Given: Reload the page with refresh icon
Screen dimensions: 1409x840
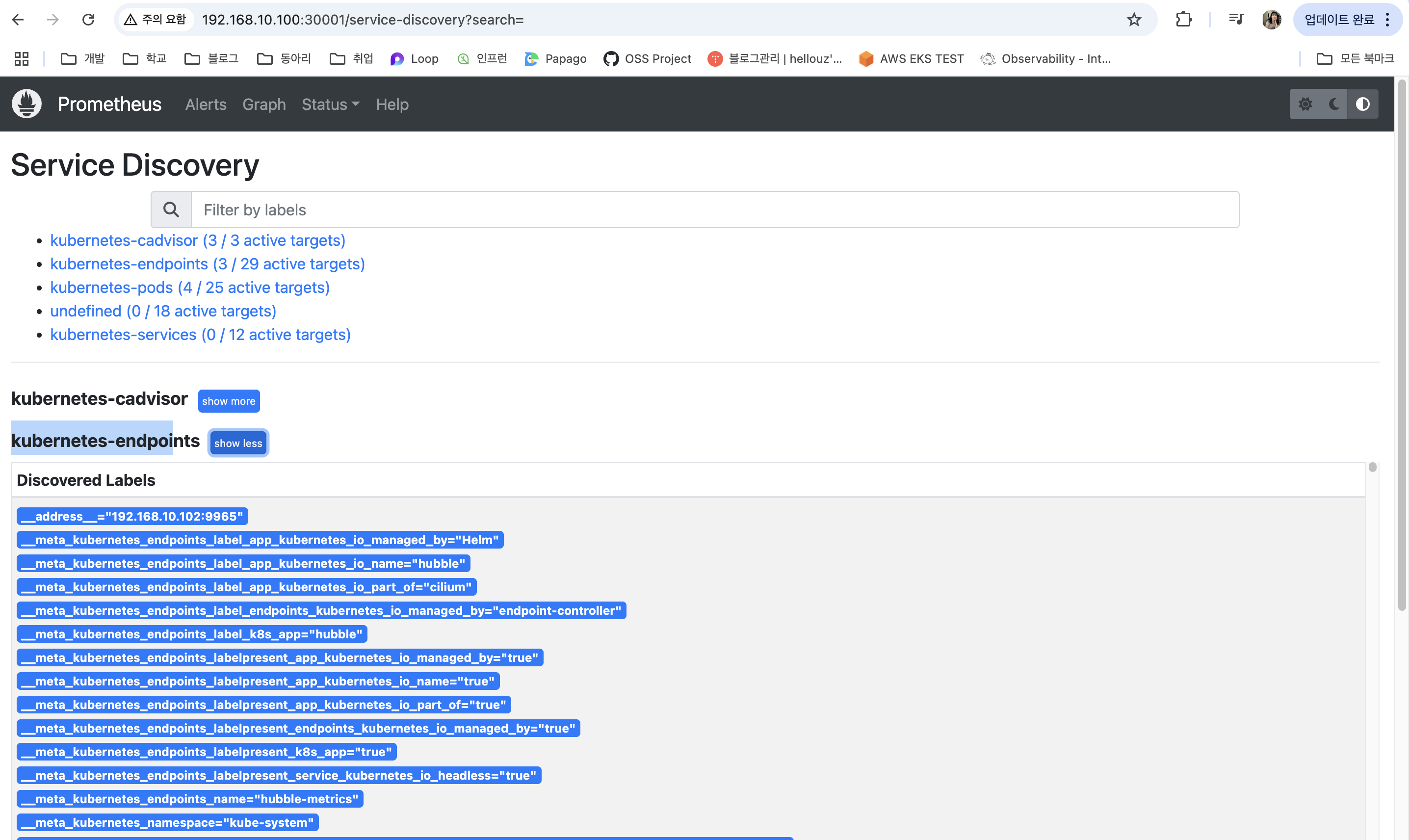Looking at the screenshot, I should (x=88, y=20).
